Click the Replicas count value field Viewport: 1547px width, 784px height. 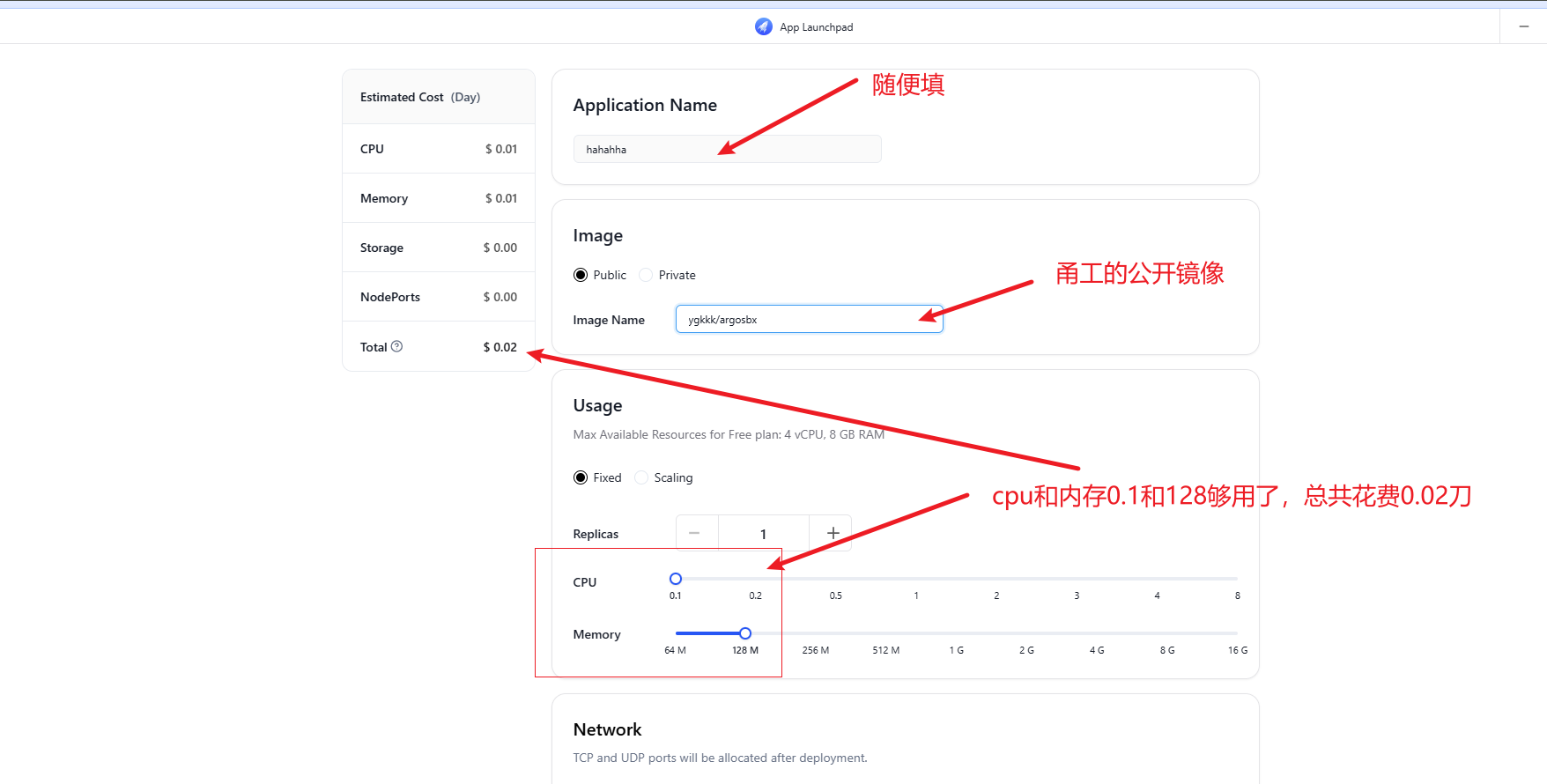click(x=763, y=534)
